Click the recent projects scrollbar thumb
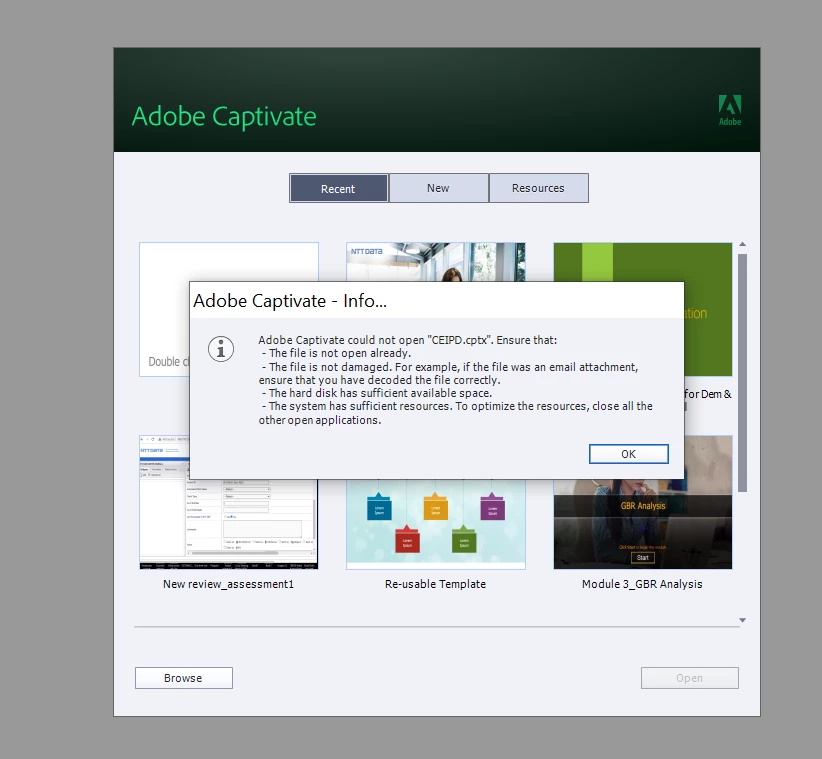The image size is (822, 759). tap(742, 373)
